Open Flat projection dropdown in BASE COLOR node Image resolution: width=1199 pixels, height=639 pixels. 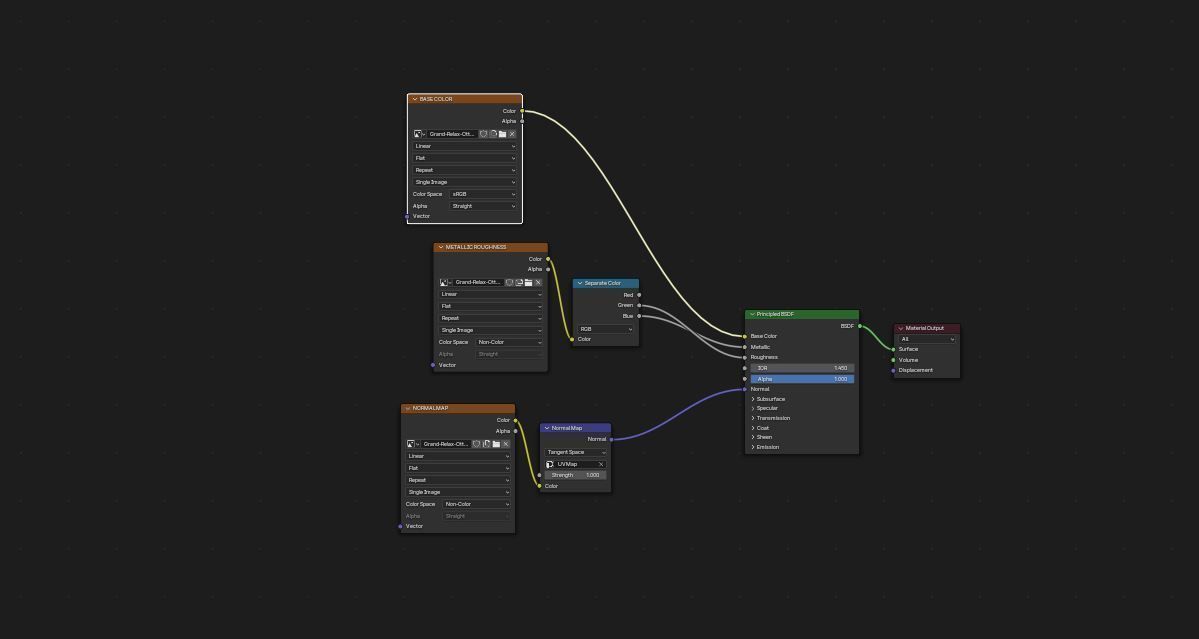tap(465, 158)
